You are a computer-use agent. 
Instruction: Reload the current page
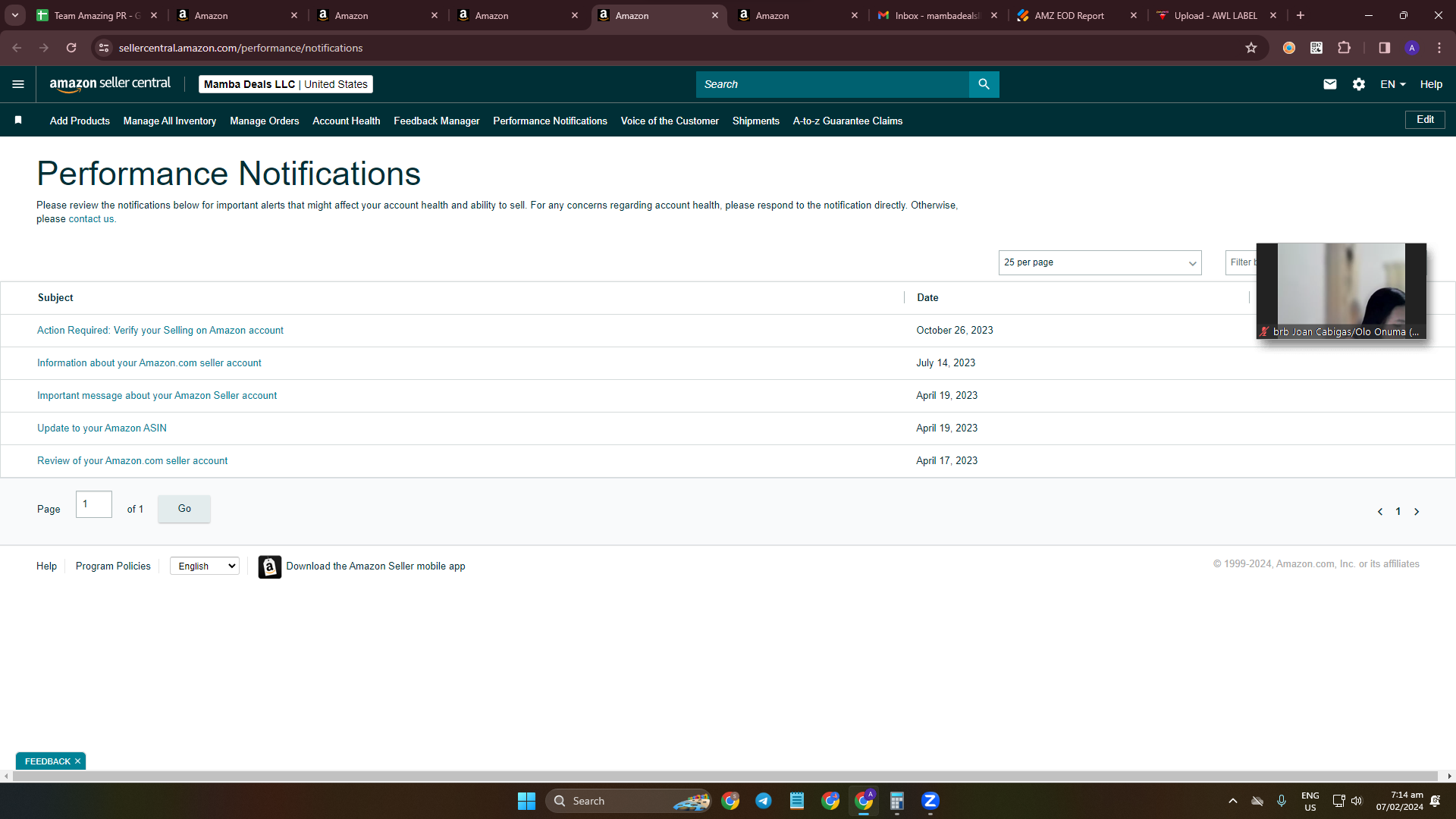pos(71,48)
